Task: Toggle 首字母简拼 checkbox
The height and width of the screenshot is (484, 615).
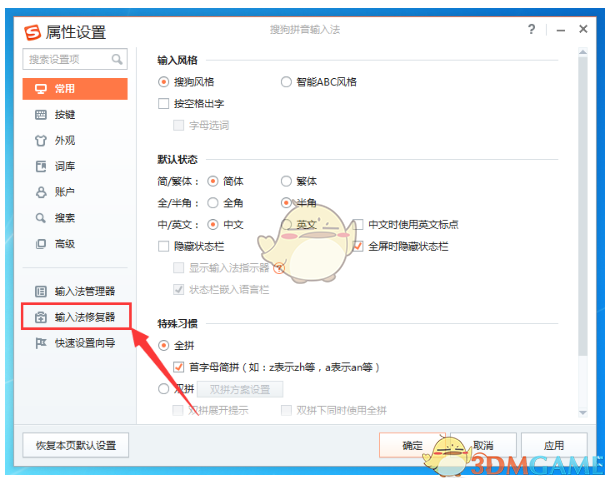Action: click(178, 367)
